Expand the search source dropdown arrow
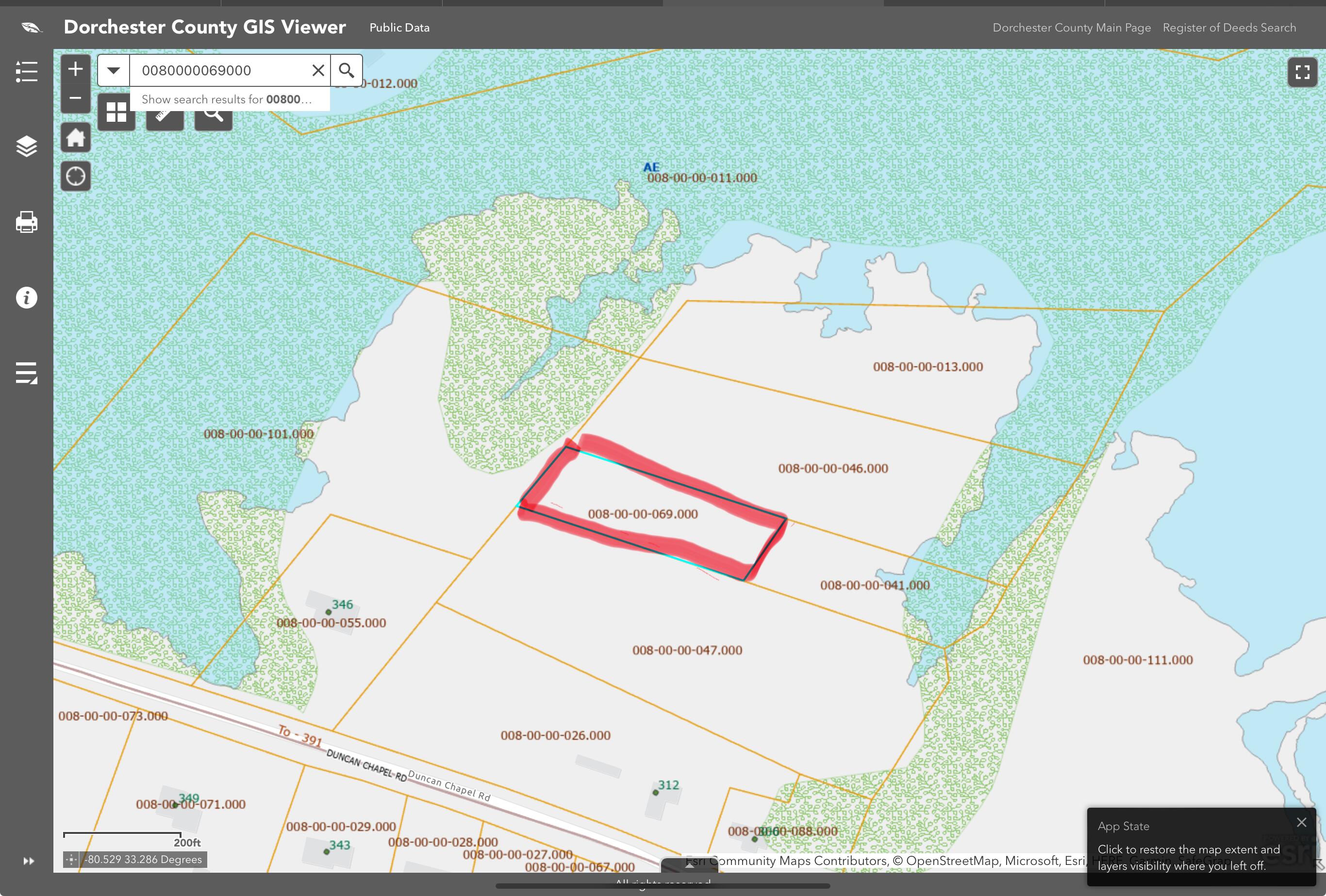Screen dimensions: 1326x896 (x=114, y=70)
